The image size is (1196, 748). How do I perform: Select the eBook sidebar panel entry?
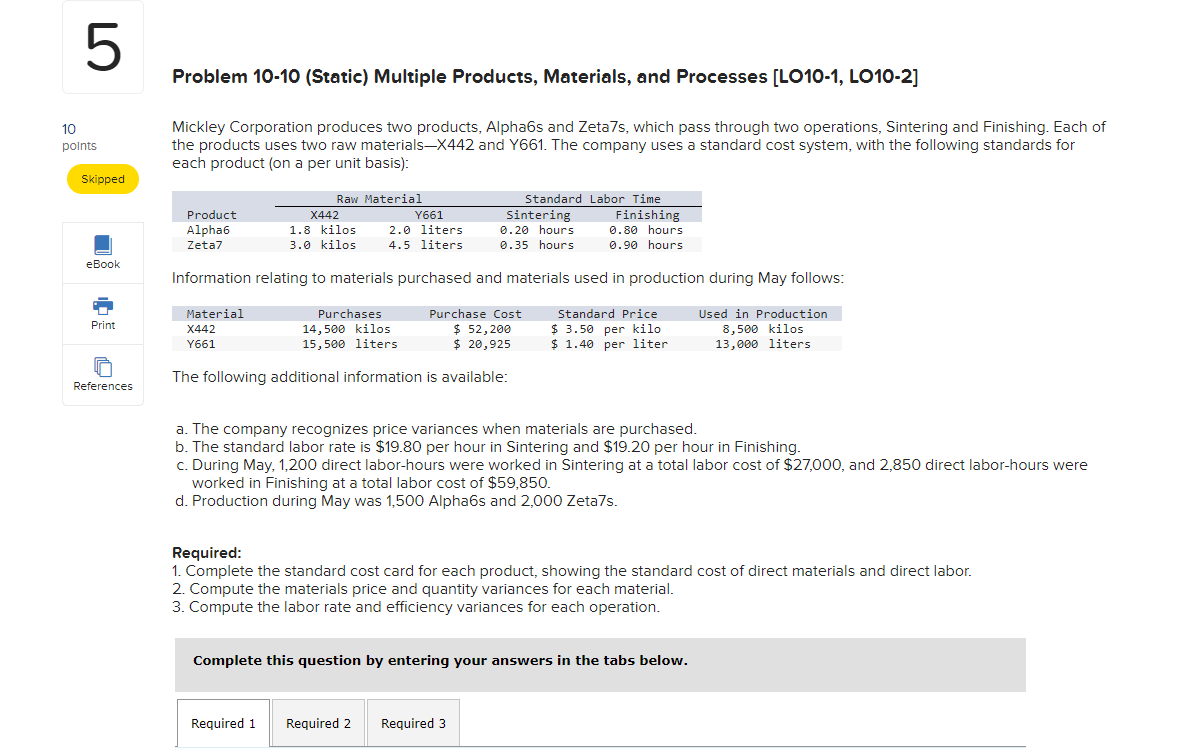tap(102, 251)
